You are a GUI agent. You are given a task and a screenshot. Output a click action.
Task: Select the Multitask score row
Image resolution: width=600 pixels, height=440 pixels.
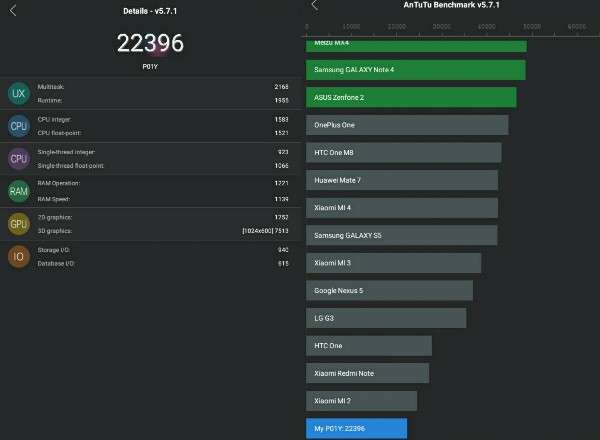pos(163,87)
